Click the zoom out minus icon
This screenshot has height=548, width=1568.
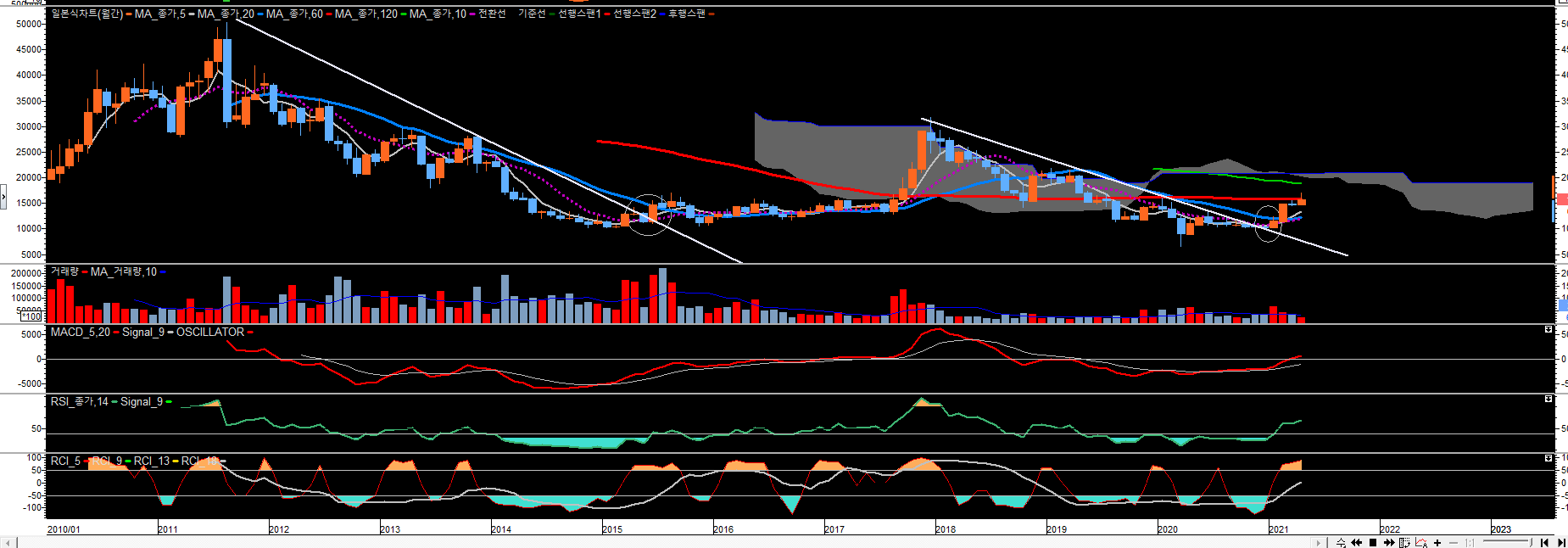1454,543
